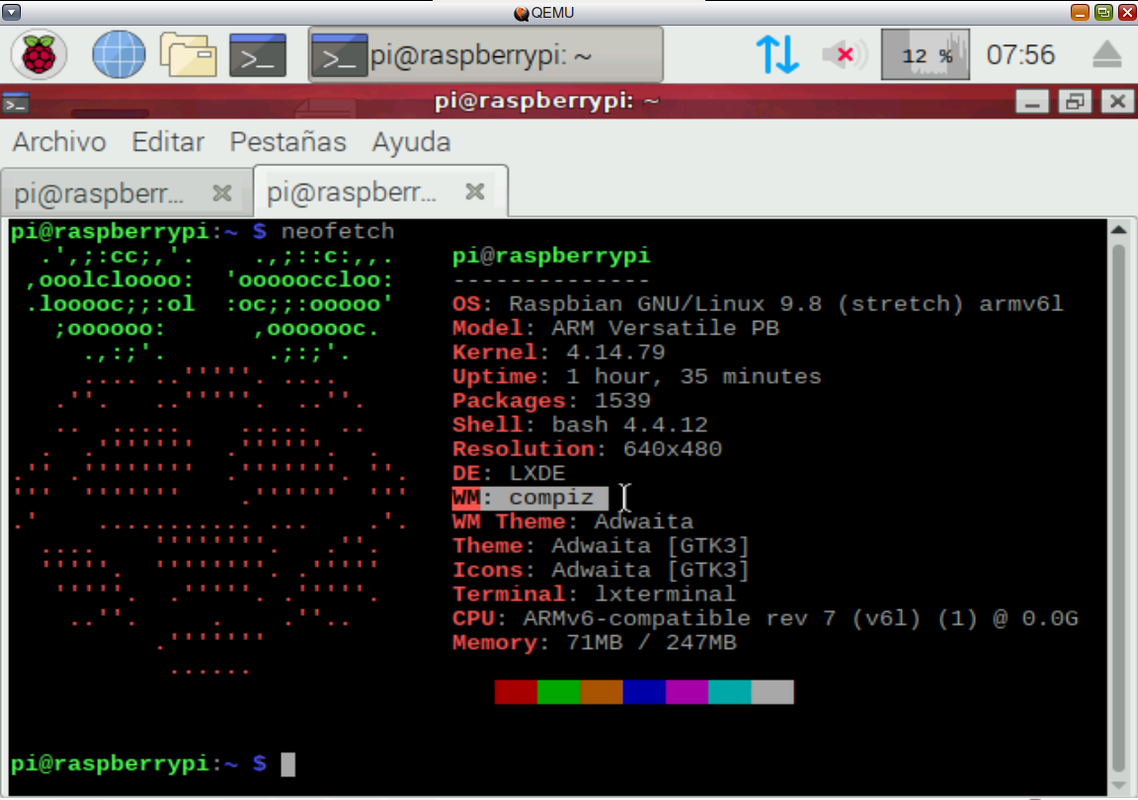Switch to the first pi@raspberr... tab

click(127, 193)
